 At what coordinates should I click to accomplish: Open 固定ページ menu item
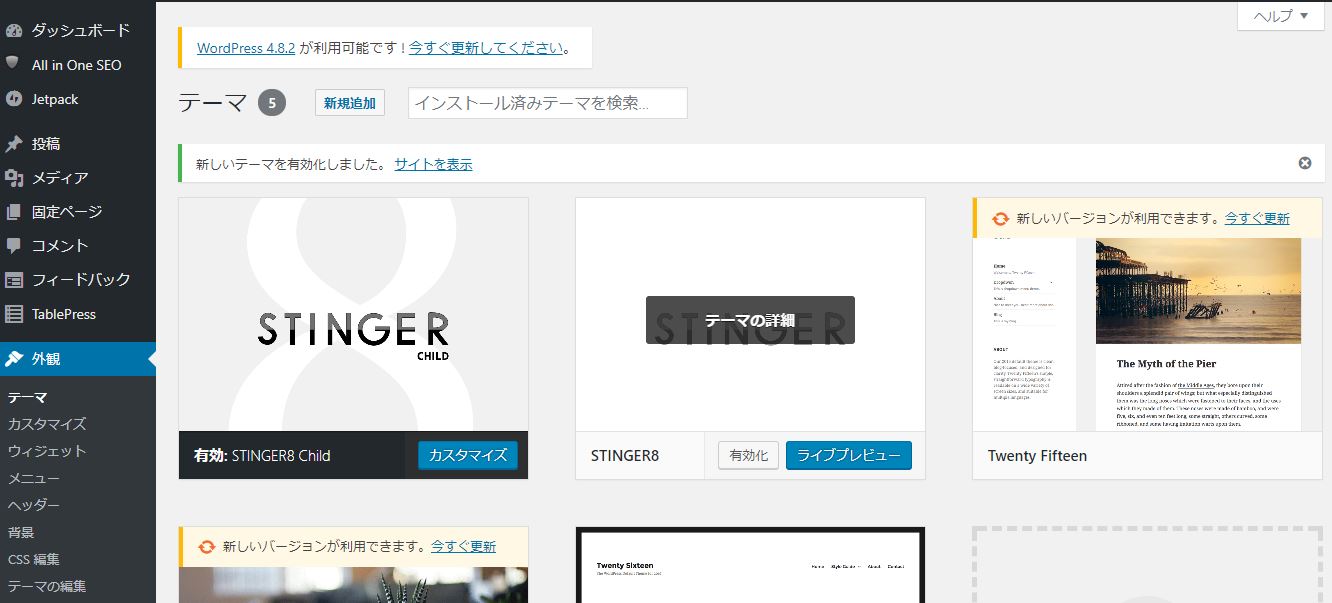tap(78, 212)
